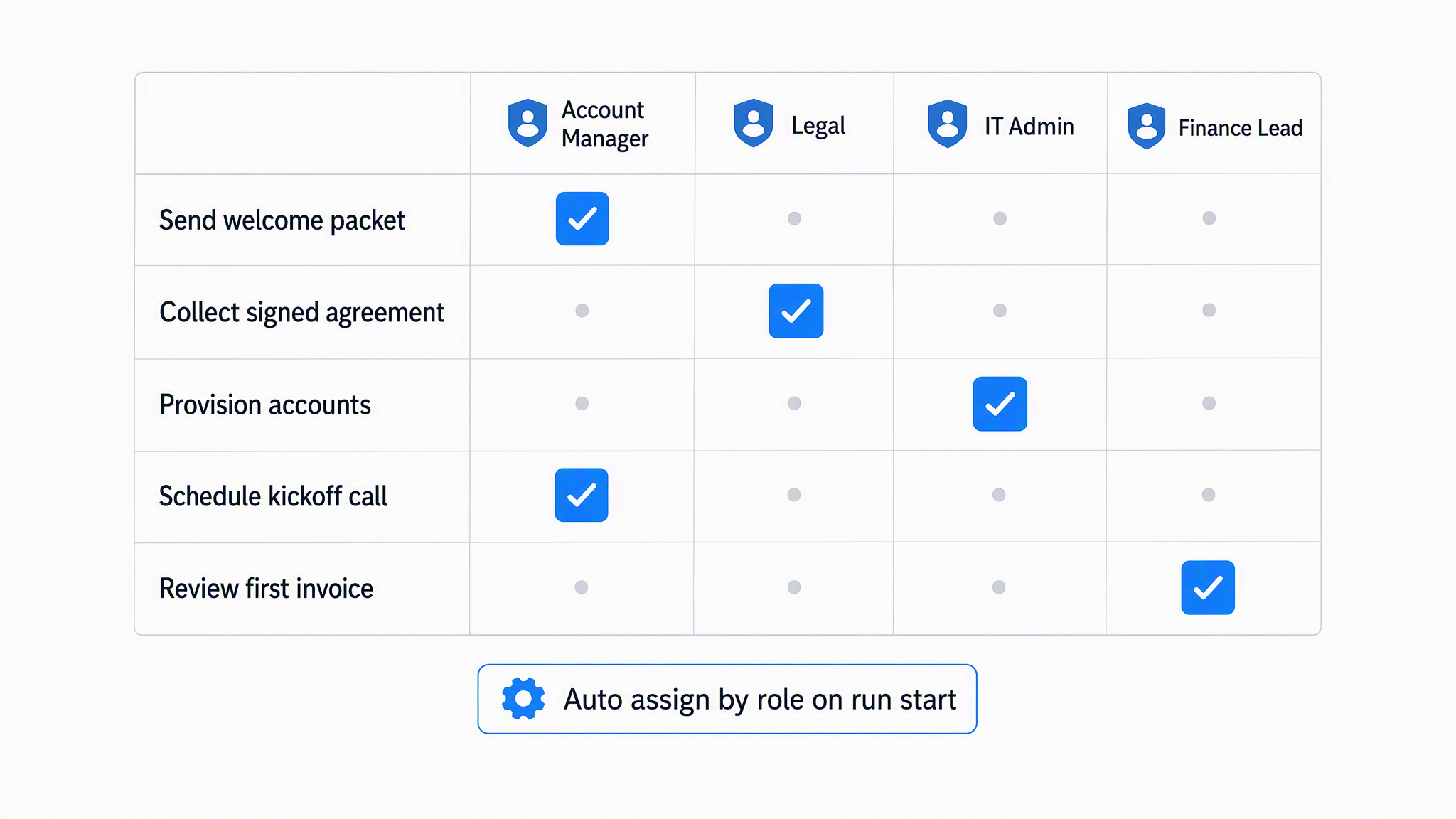
Task: Assign Account Manager to Review first invoice
Action: pos(582,587)
